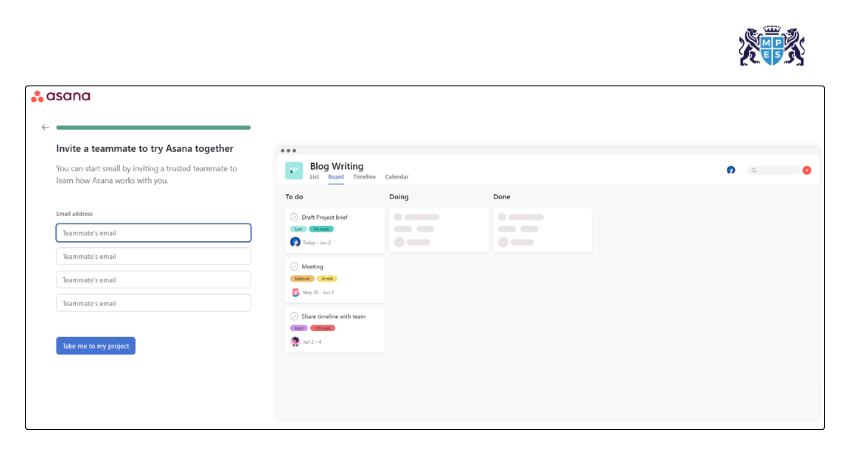The width and height of the screenshot is (850, 450).
Task: Mark Draft Project brief as complete
Action: click(x=294, y=217)
